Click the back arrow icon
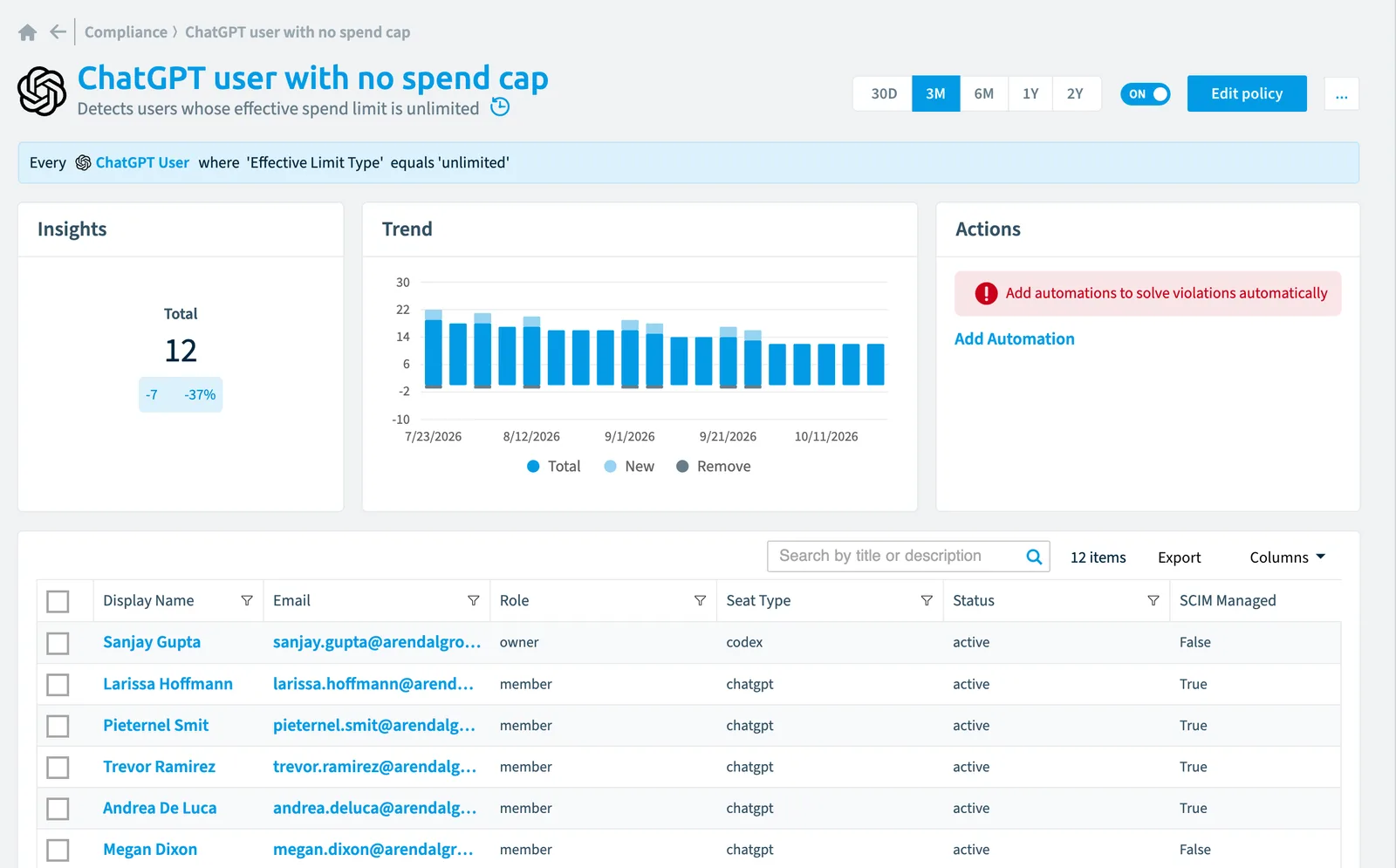Screen dimensions: 1396x868 click(58, 32)
